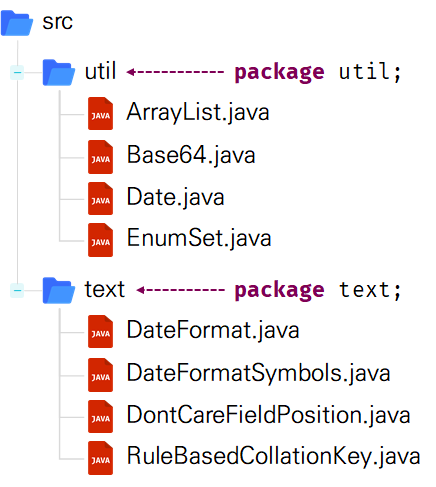
Task: Click the Java icon beside Date.java
Action: pyautogui.click(x=100, y=198)
